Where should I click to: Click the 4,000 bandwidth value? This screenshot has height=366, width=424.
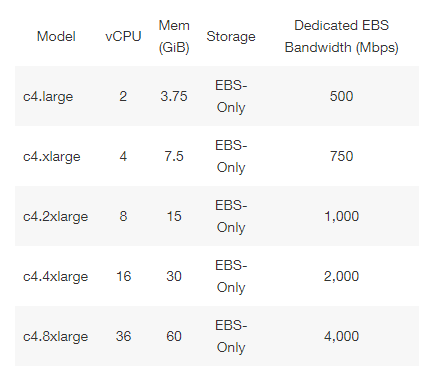(x=341, y=336)
